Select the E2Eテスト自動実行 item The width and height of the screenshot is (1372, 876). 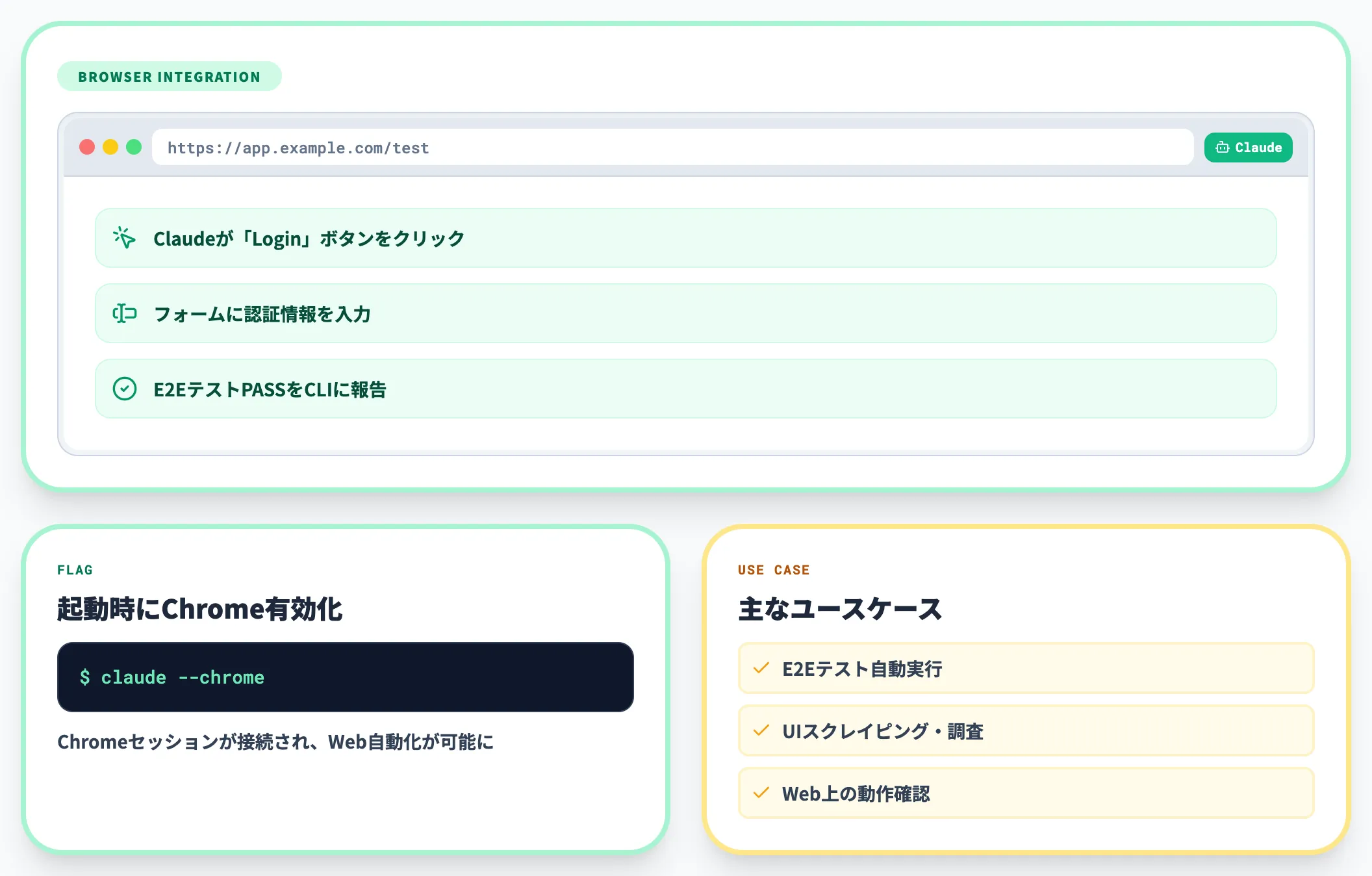(1026, 668)
